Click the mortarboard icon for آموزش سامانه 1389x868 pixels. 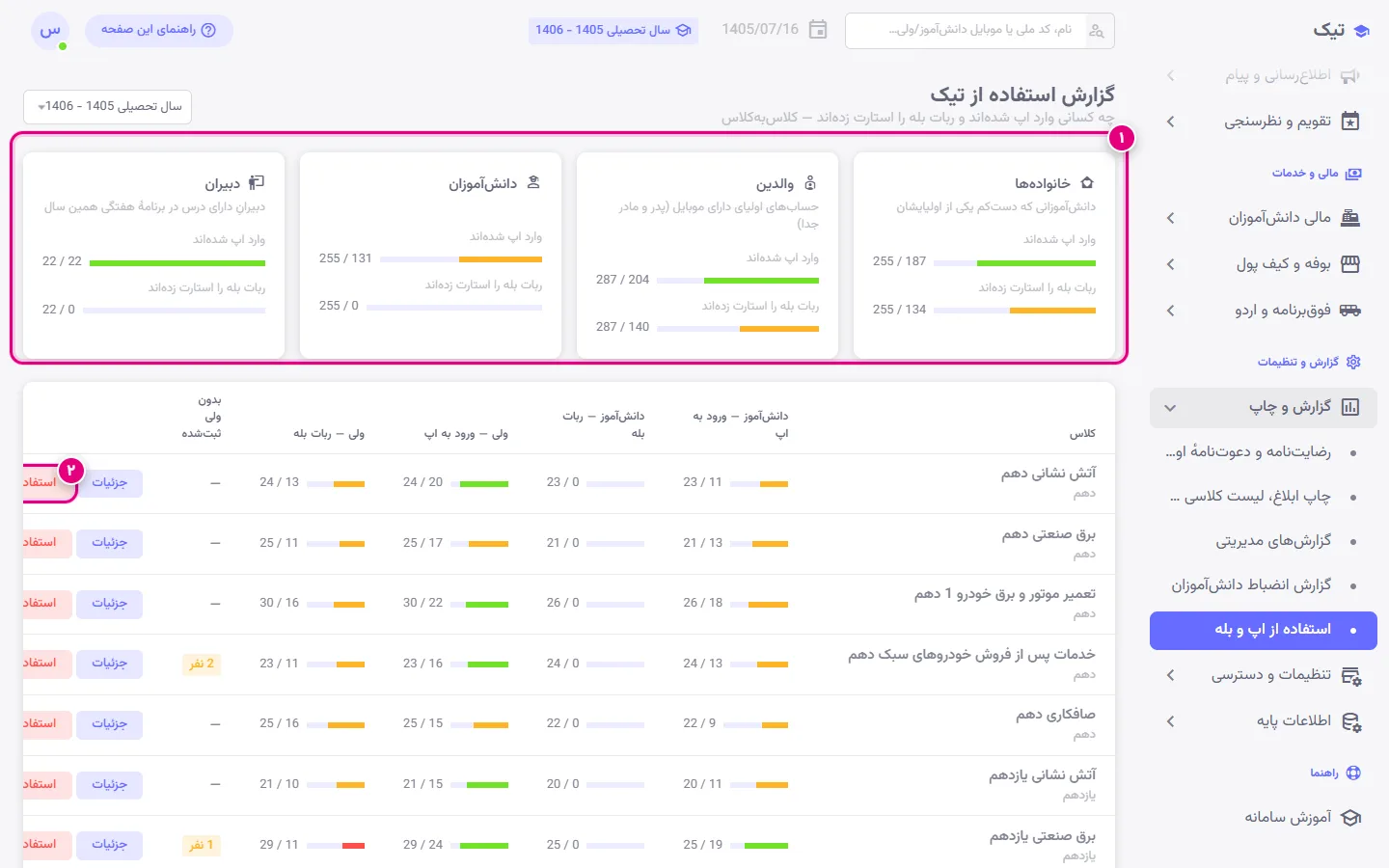pyautogui.click(x=1351, y=818)
